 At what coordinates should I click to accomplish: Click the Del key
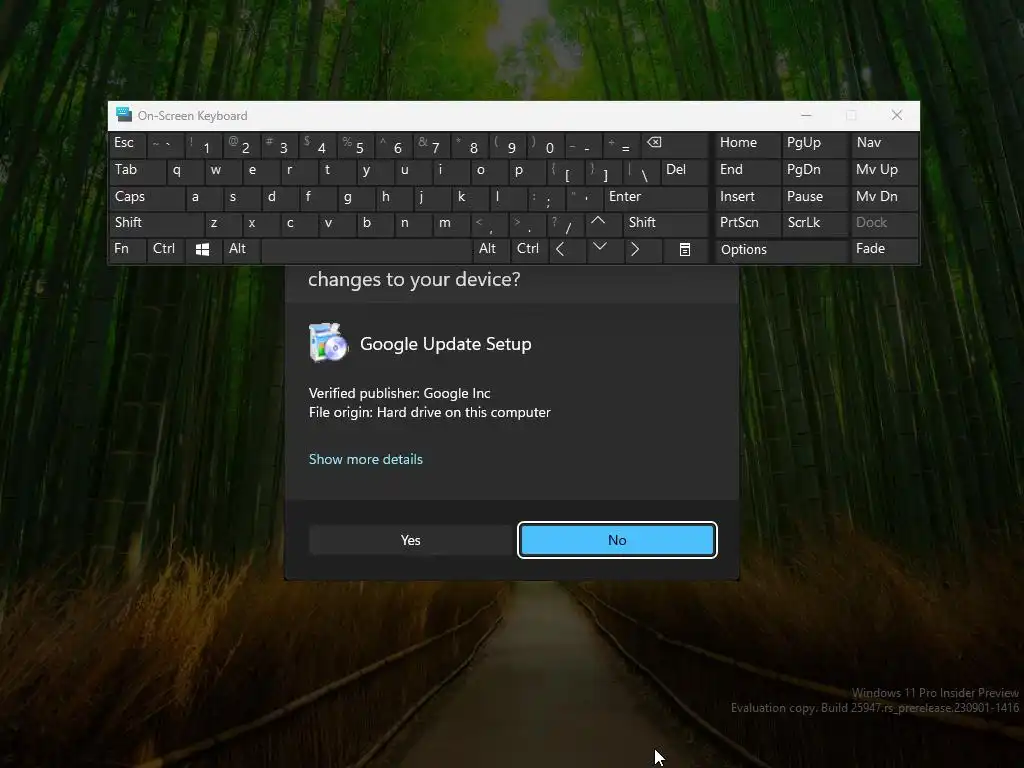click(684, 171)
